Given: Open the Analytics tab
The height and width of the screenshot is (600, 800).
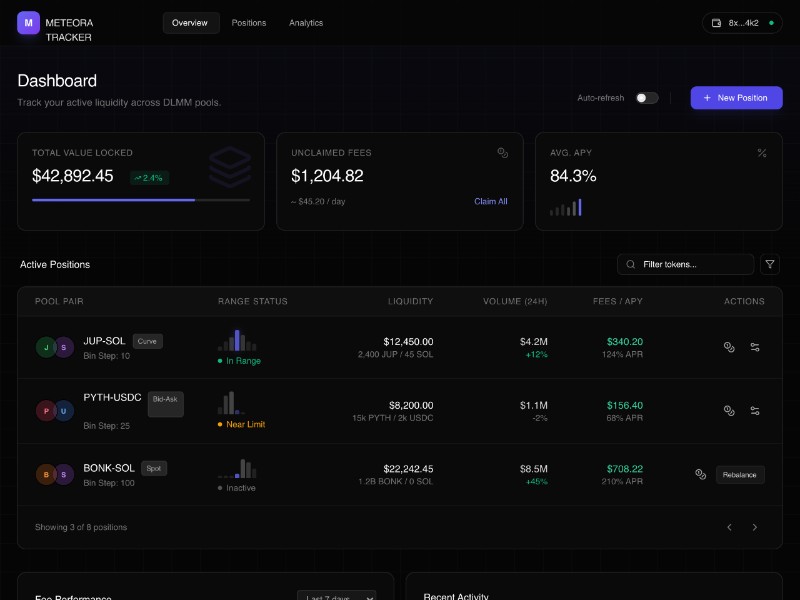Looking at the screenshot, I should click(306, 22).
